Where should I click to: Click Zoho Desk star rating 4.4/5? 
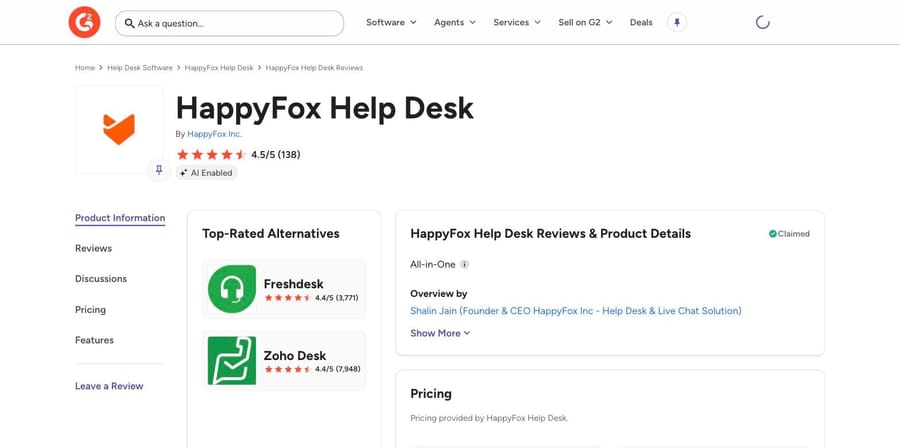click(312, 369)
